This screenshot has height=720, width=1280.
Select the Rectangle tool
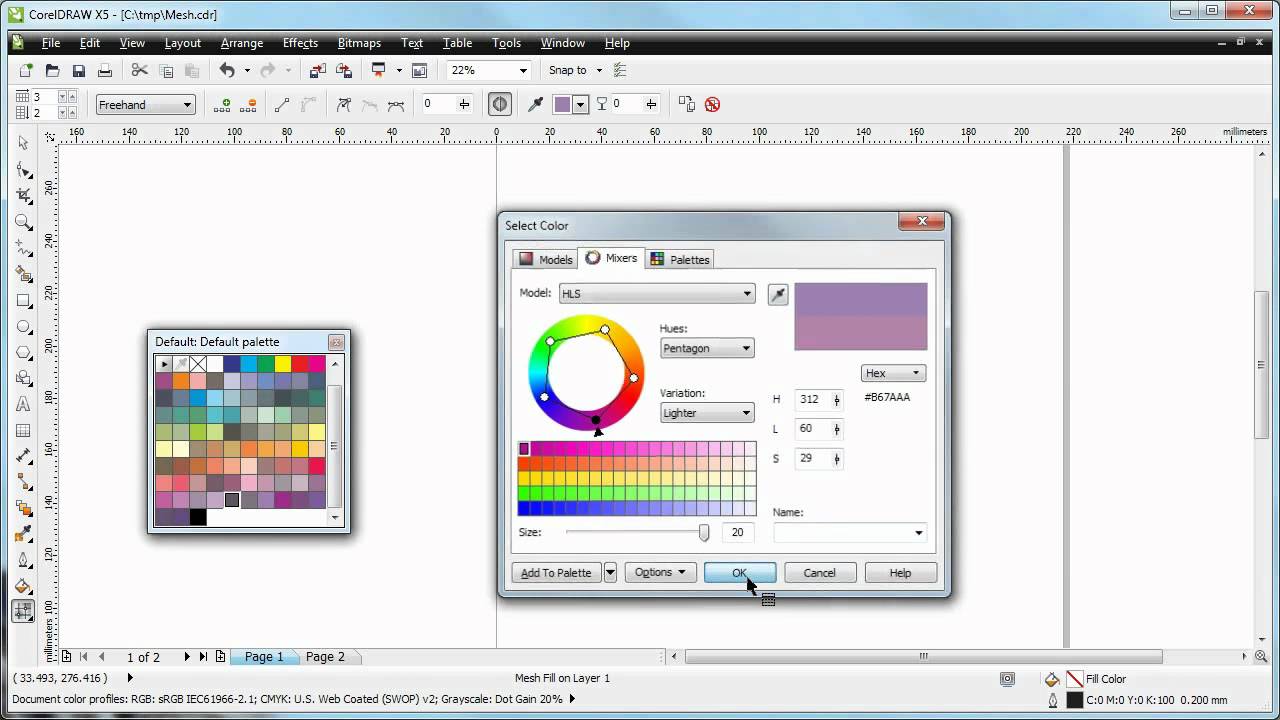[x=23, y=300]
